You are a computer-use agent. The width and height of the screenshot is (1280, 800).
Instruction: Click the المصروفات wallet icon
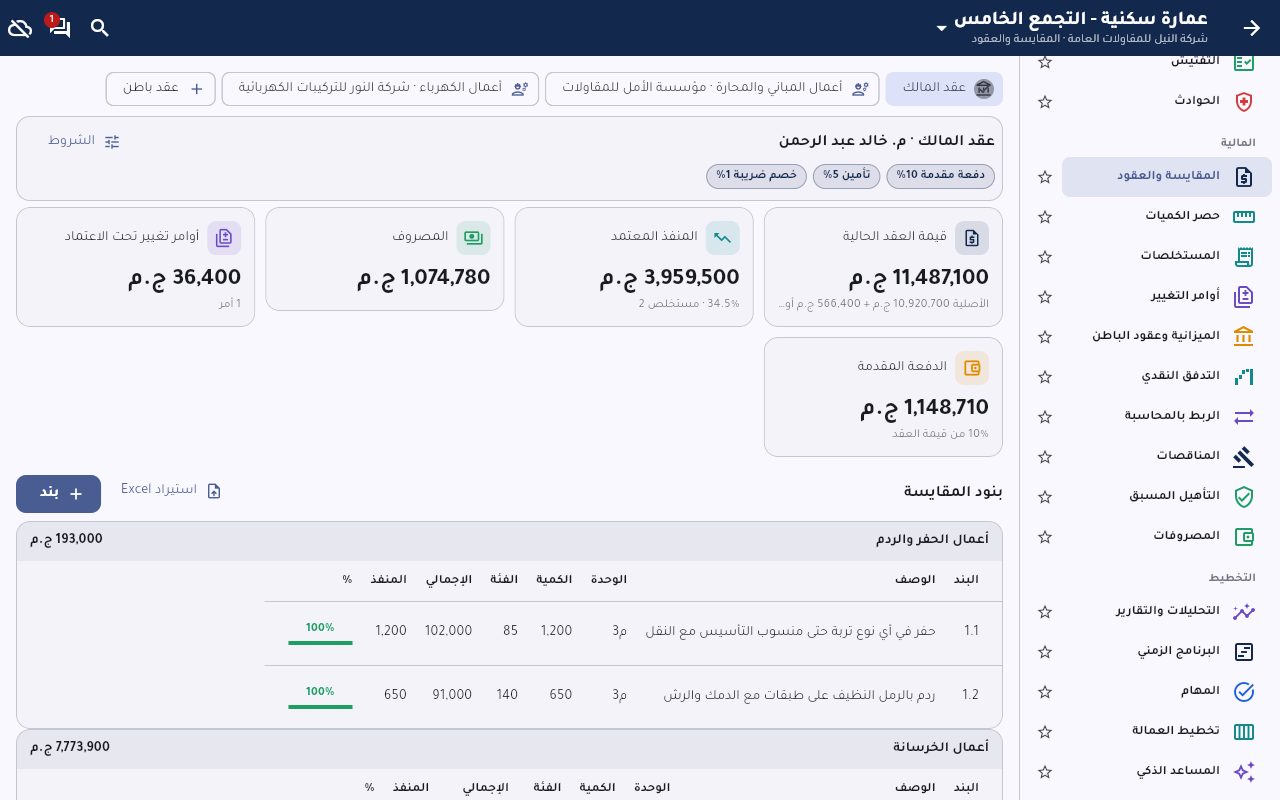click(1243, 536)
